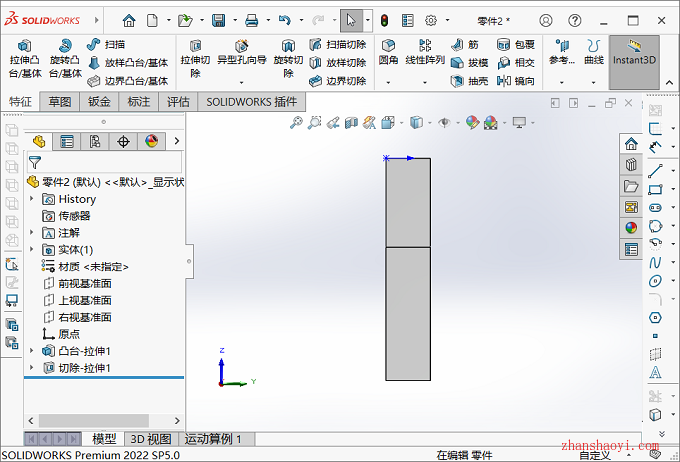The width and height of the screenshot is (680, 462).
Task: Expand the History tree node
Action: pyautogui.click(x=31, y=199)
